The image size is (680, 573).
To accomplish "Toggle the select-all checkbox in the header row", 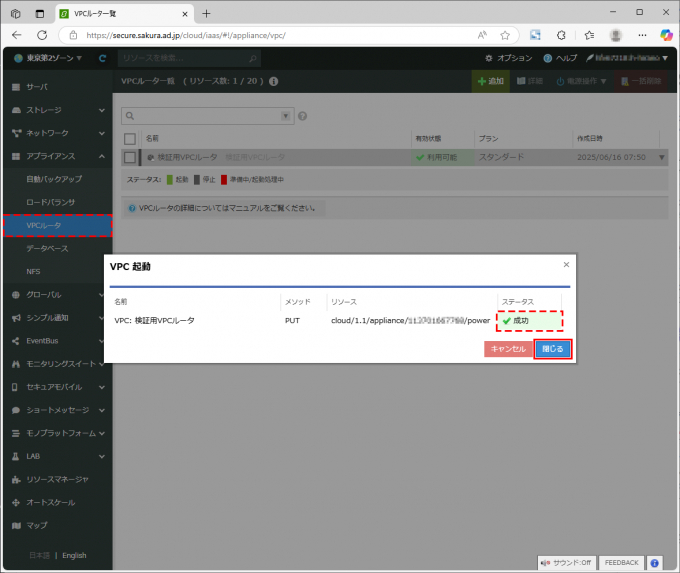I will (x=130, y=139).
